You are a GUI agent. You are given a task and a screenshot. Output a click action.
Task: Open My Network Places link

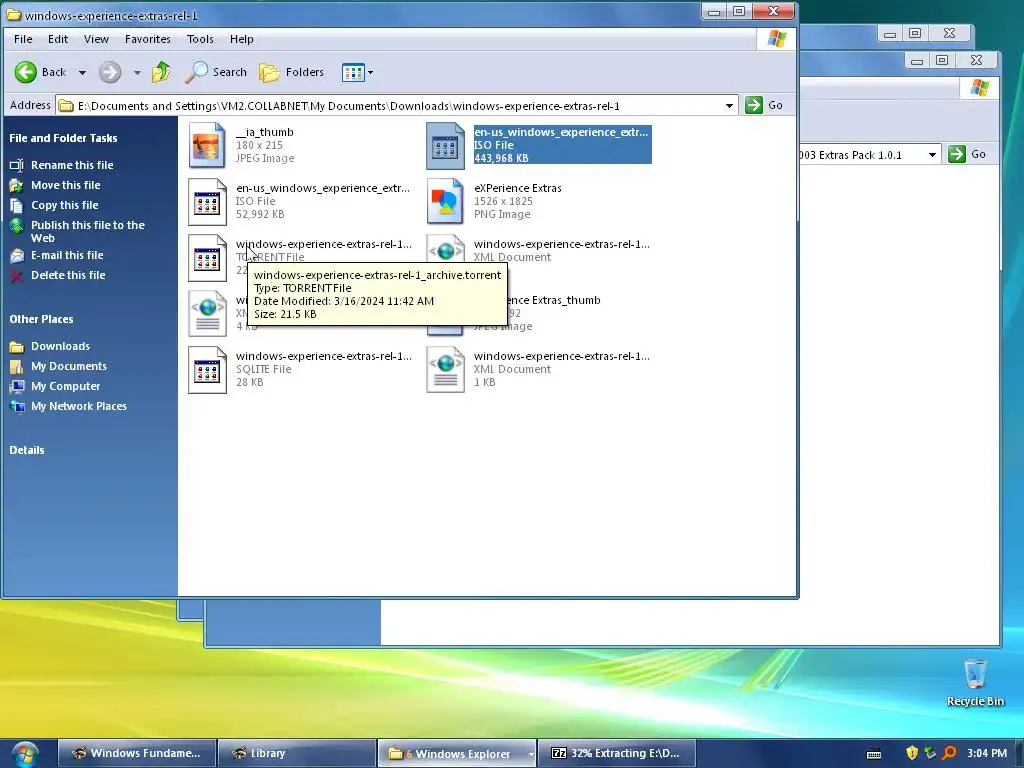point(78,406)
